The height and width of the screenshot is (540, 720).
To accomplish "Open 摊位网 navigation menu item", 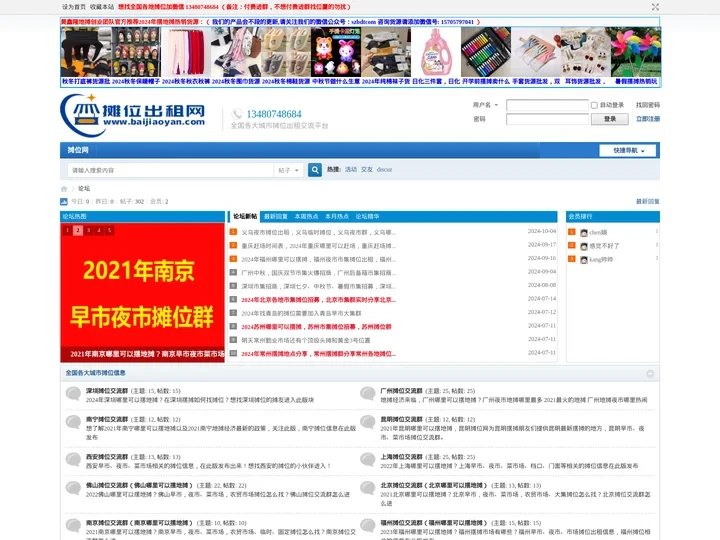I will pos(78,150).
